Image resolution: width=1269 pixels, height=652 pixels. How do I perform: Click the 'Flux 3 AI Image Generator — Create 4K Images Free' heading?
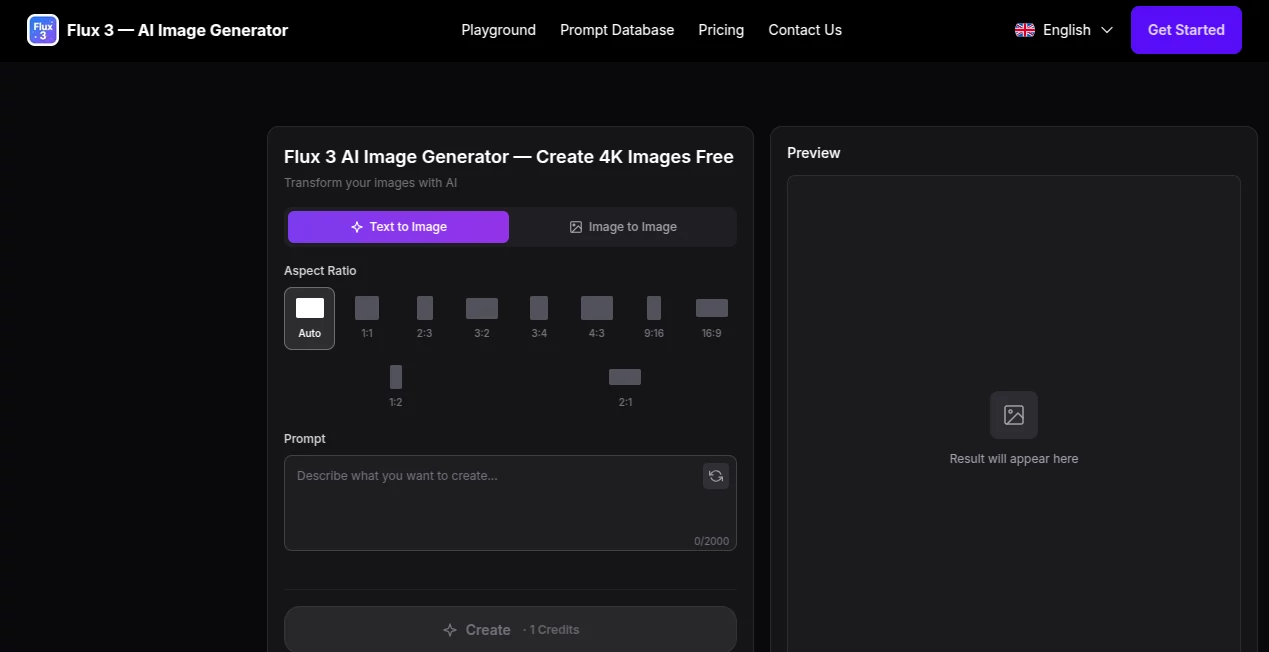coord(509,157)
